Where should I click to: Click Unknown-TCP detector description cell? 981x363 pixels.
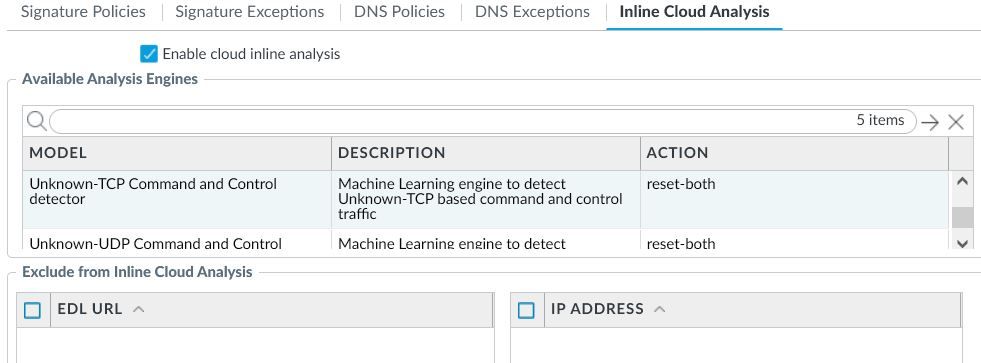coord(485,200)
